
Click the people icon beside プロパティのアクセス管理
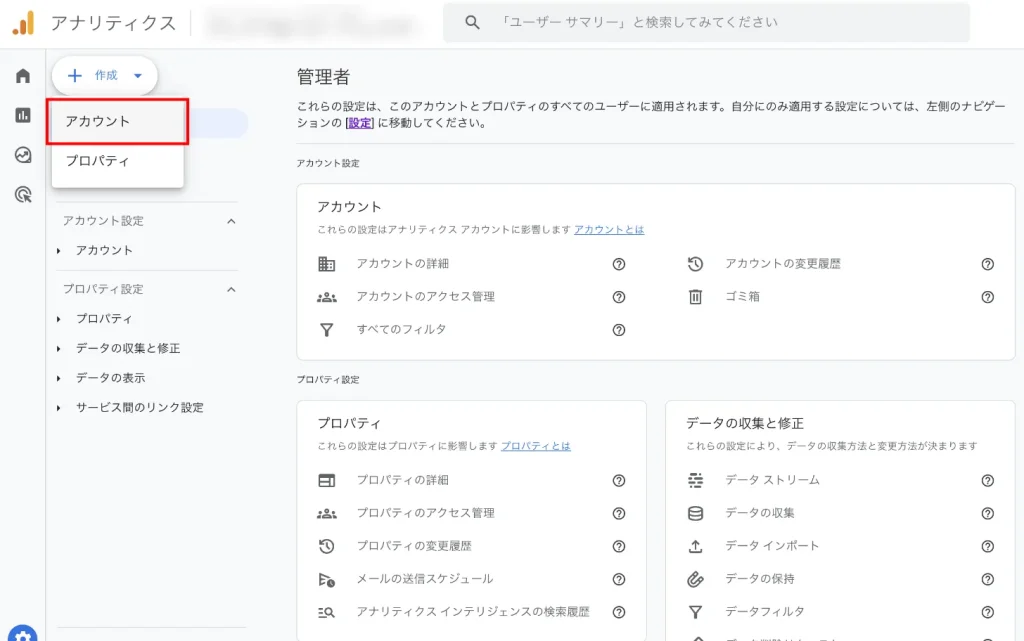(327, 514)
